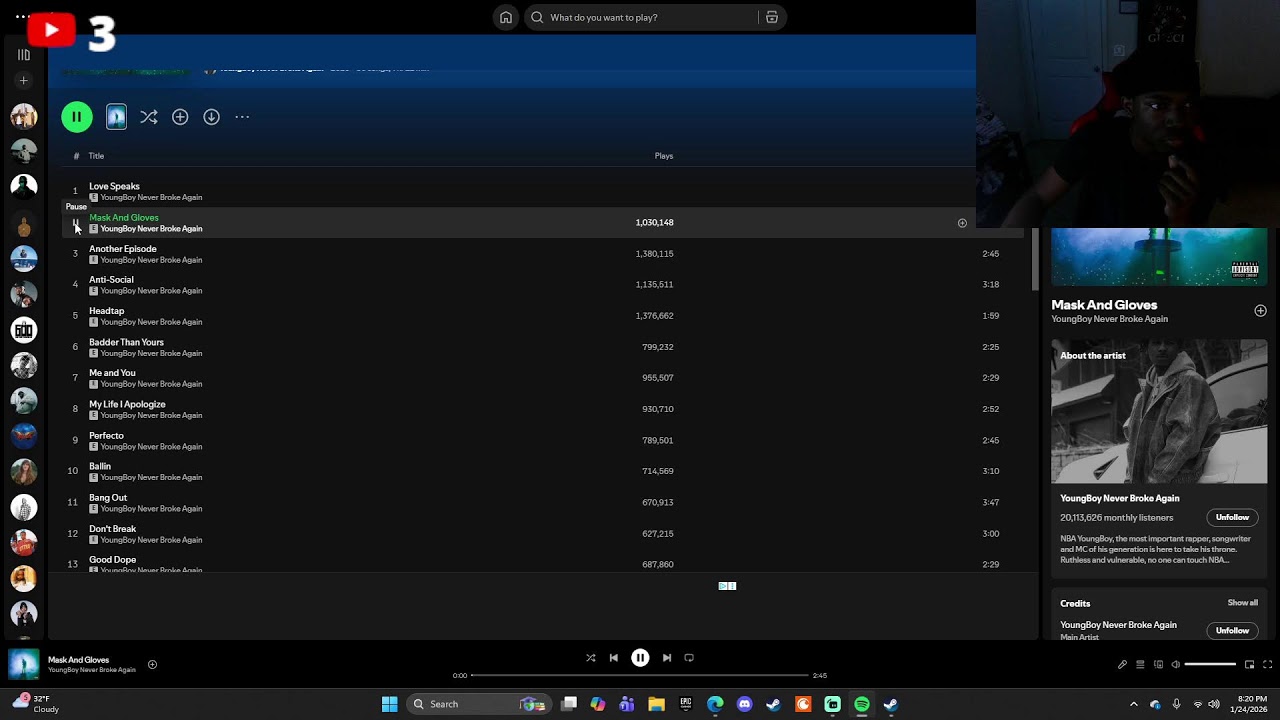1280x720 pixels.
Task: Pause the Mask And Gloves track row
Action: (x=75, y=223)
